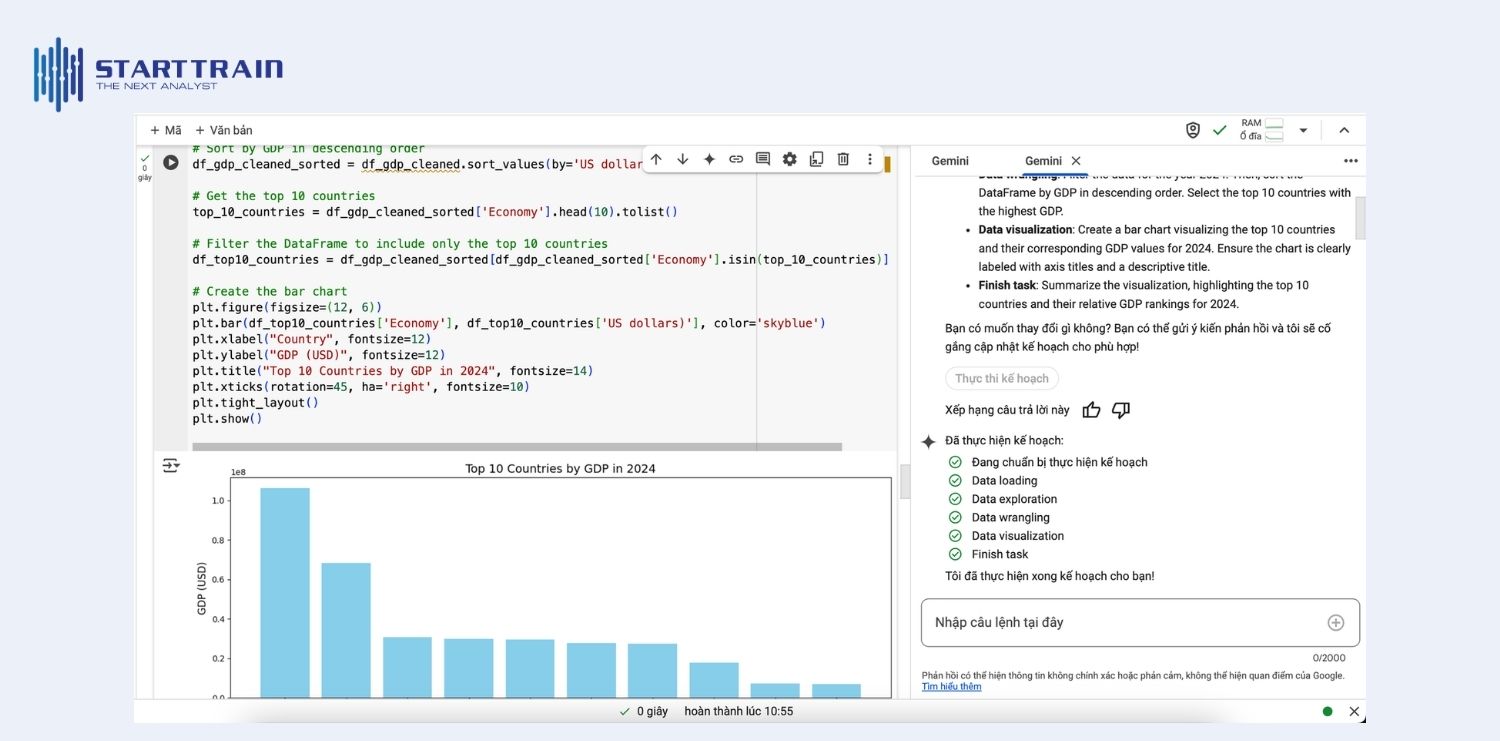Image resolution: width=1500 pixels, height=741 pixels.
Task: Give thumbs up to the Gemini response
Action: [x=1091, y=410]
